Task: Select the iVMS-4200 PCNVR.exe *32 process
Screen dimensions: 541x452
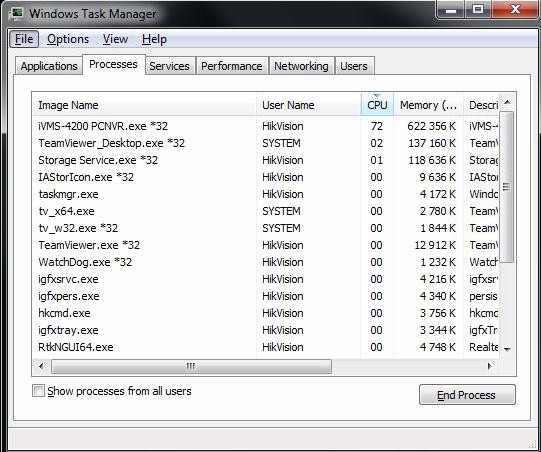Action: click(266, 126)
